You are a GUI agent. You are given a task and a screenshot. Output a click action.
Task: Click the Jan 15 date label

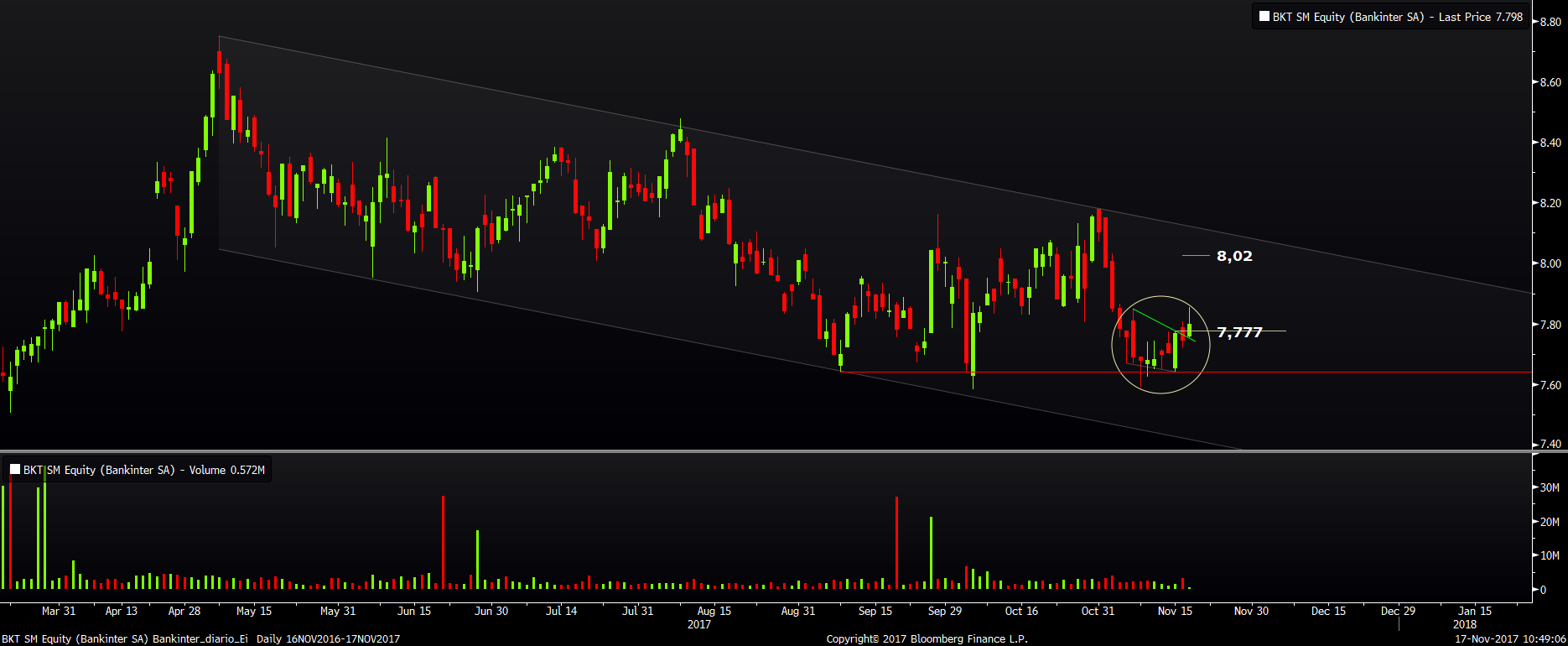[1475, 611]
